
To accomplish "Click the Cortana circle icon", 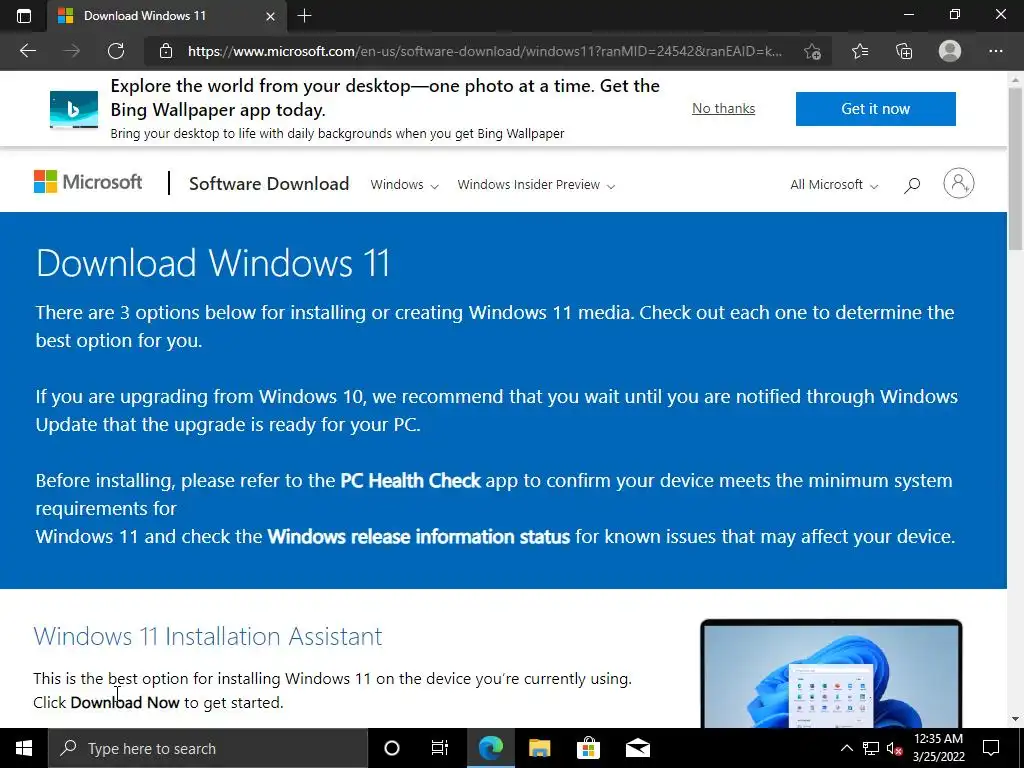I will click(392, 748).
